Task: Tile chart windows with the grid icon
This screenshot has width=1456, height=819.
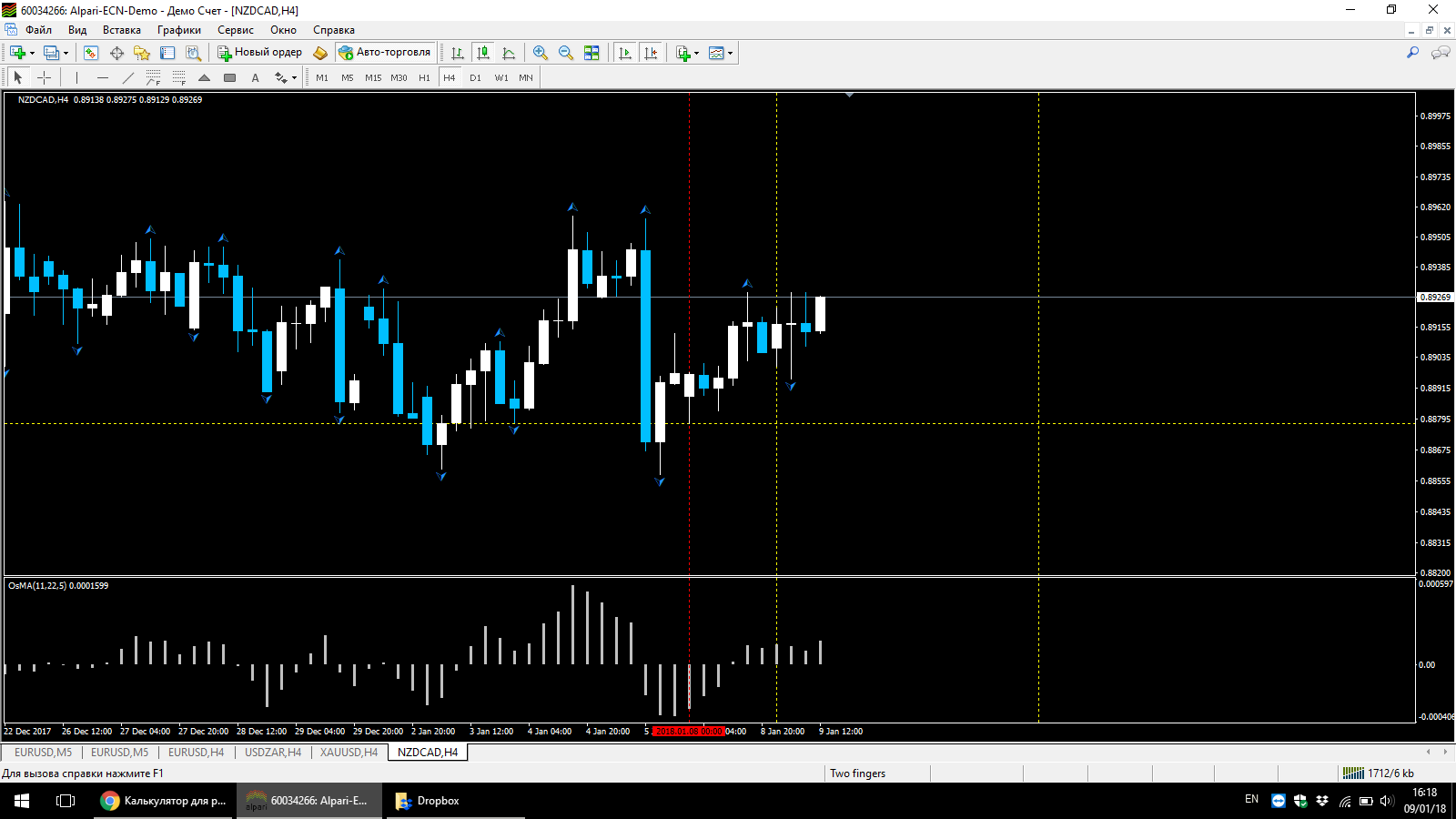Action: click(x=591, y=53)
